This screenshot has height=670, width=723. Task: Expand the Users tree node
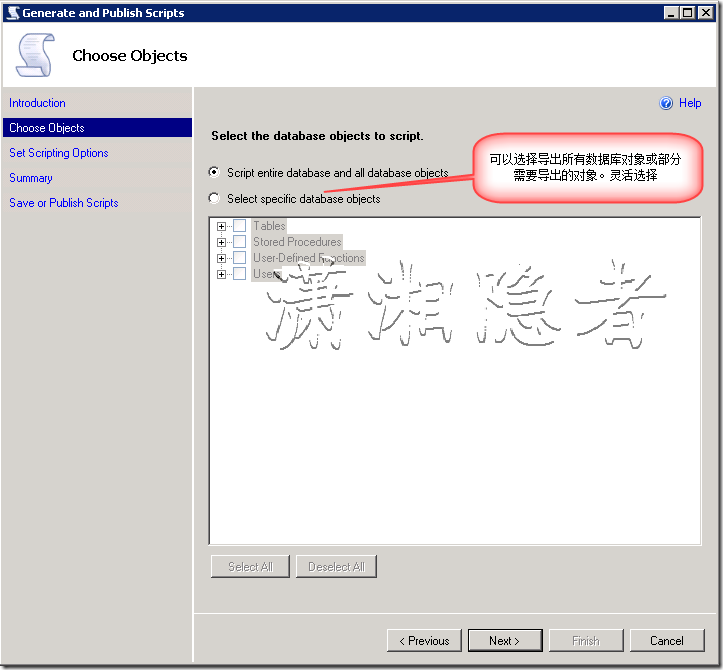(x=222, y=274)
